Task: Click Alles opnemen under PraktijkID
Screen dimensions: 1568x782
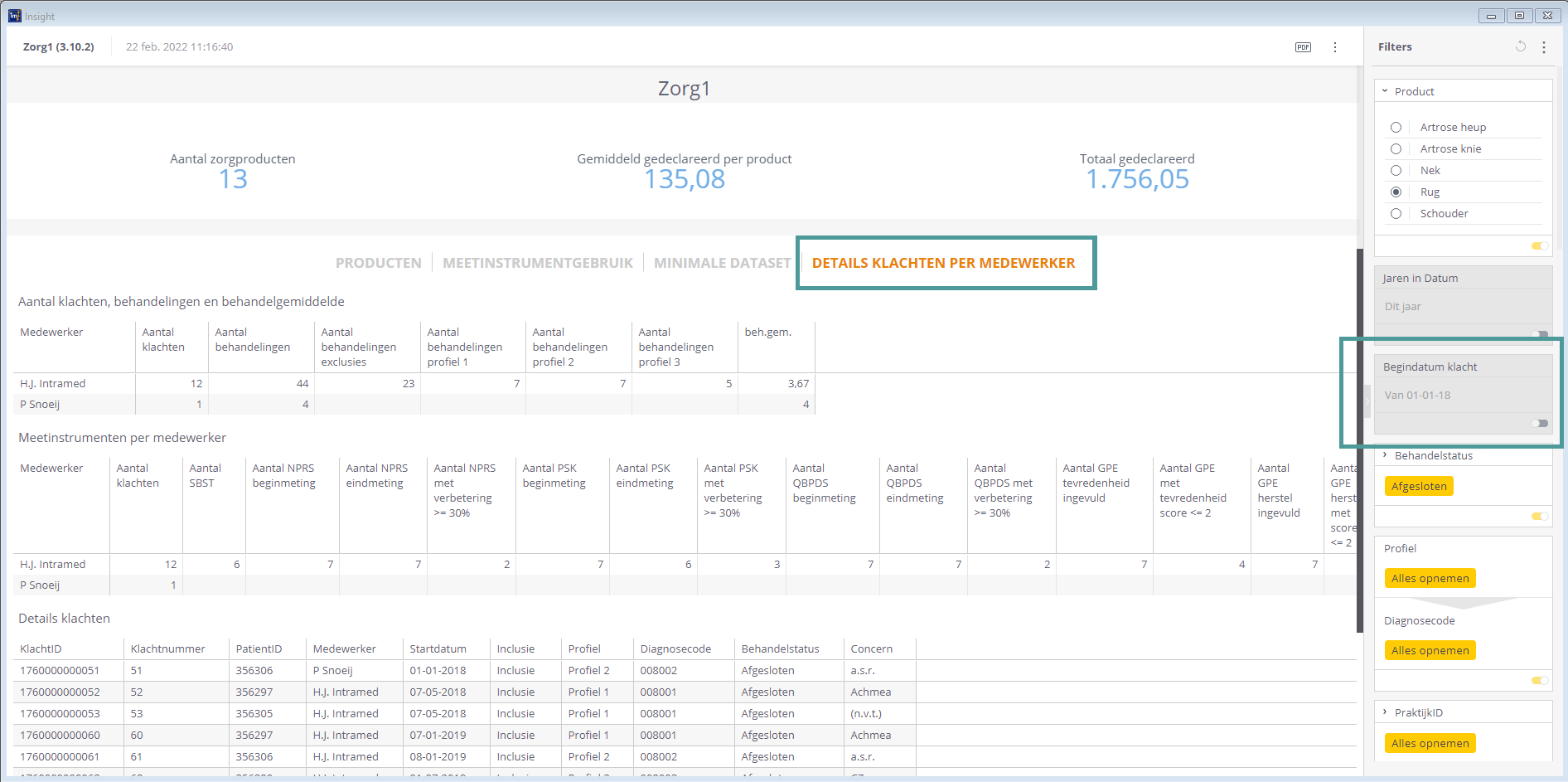Action: point(1430,743)
